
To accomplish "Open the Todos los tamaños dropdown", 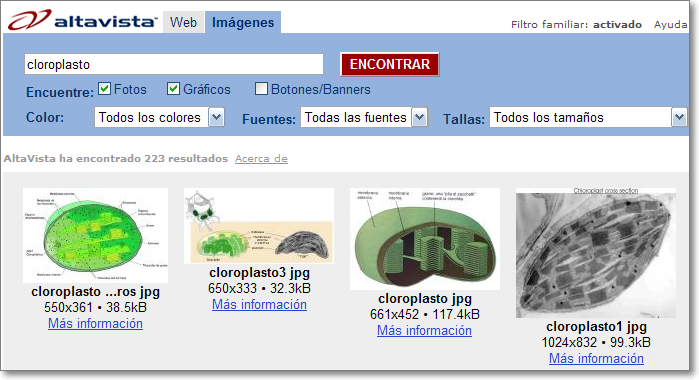I will point(588,117).
